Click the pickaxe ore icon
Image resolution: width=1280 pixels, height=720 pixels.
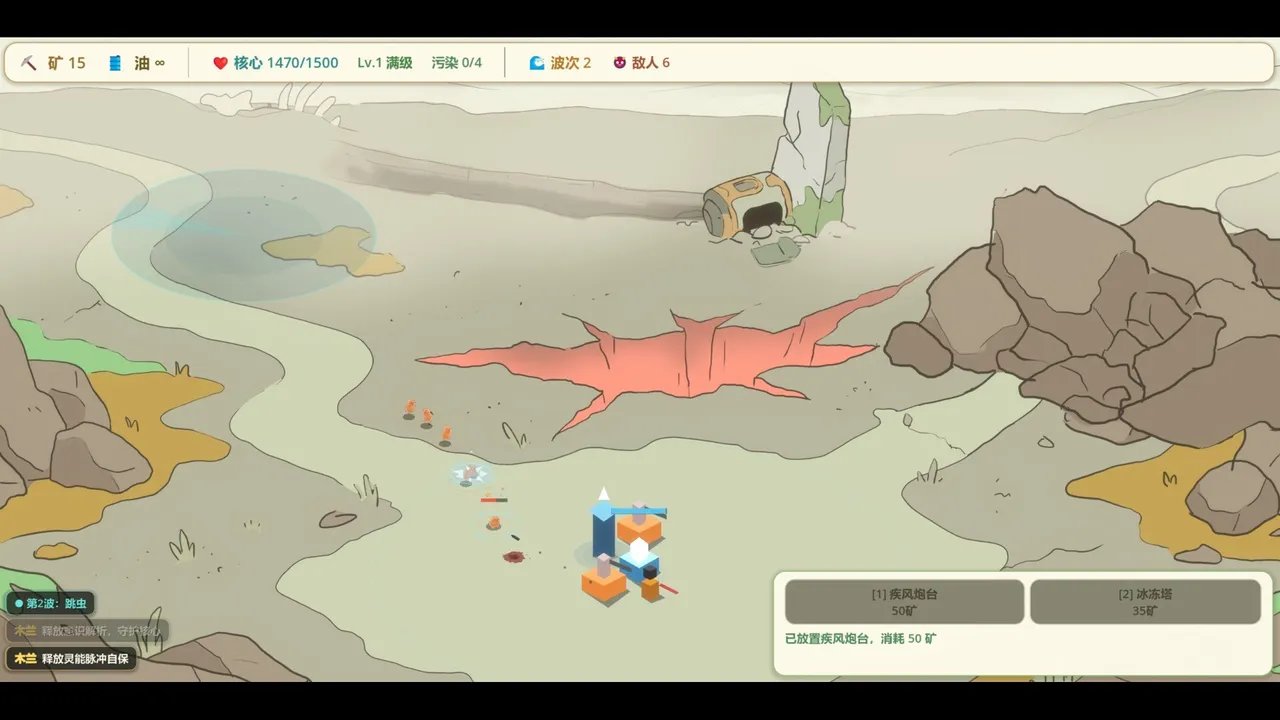[x=29, y=63]
